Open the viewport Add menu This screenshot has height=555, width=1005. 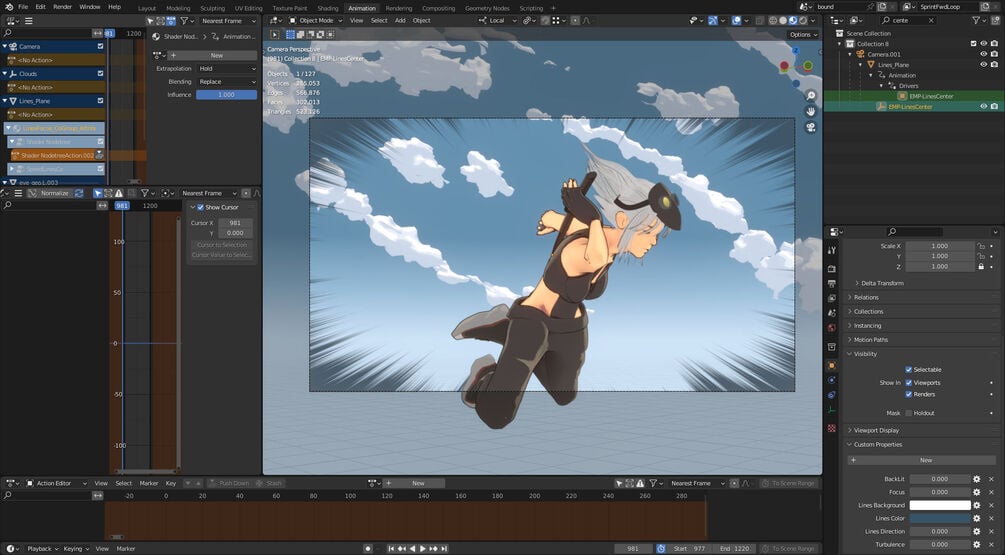[x=400, y=21]
